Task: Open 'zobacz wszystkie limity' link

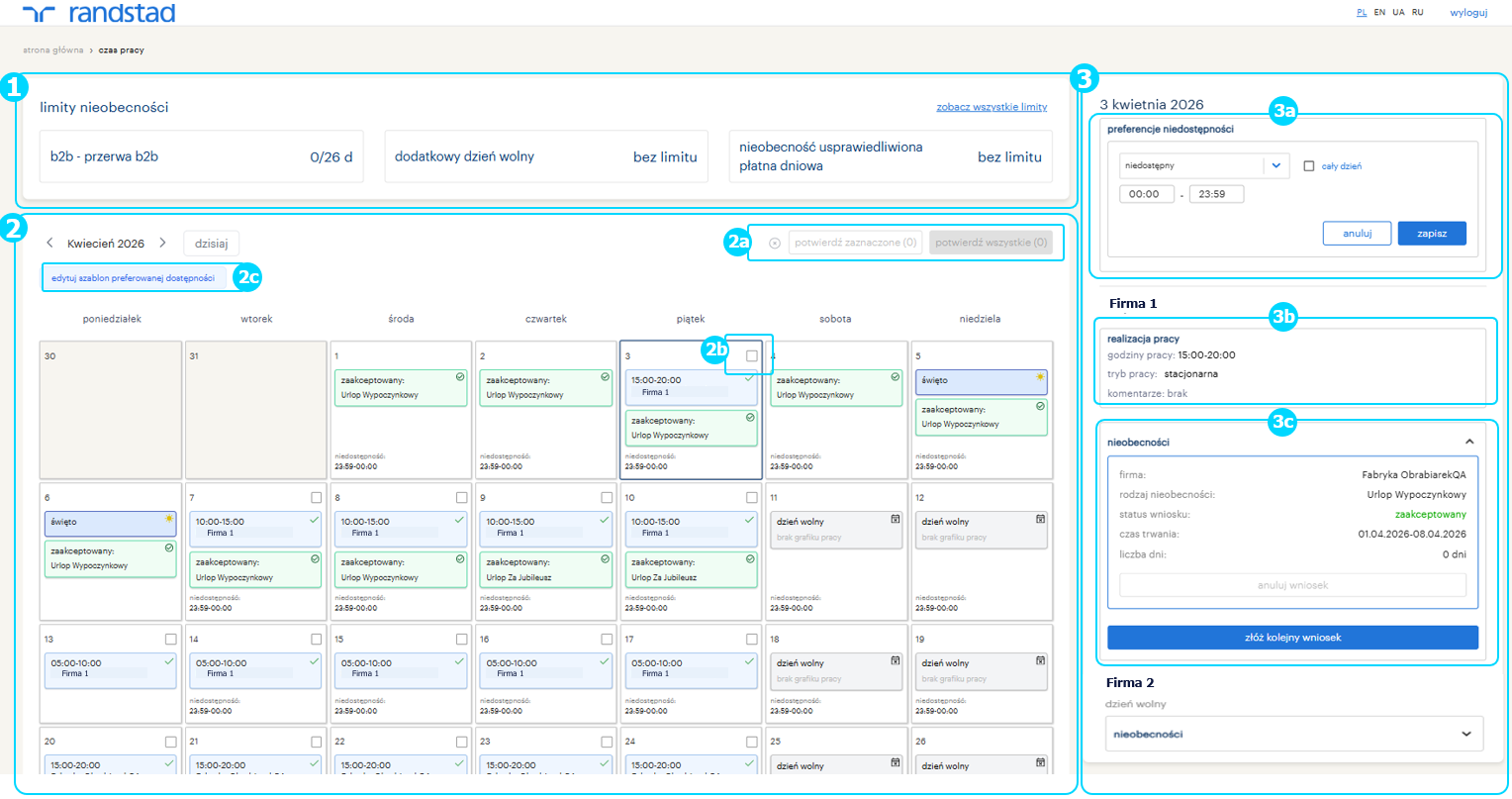Action: pos(992,107)
